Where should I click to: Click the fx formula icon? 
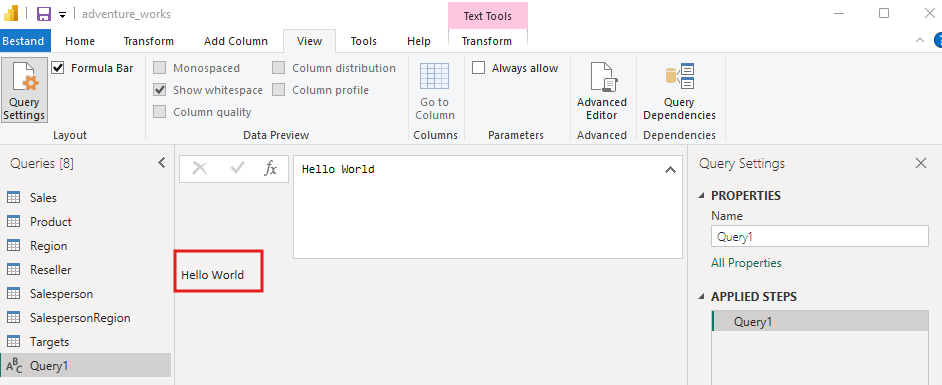click(270, 169)
